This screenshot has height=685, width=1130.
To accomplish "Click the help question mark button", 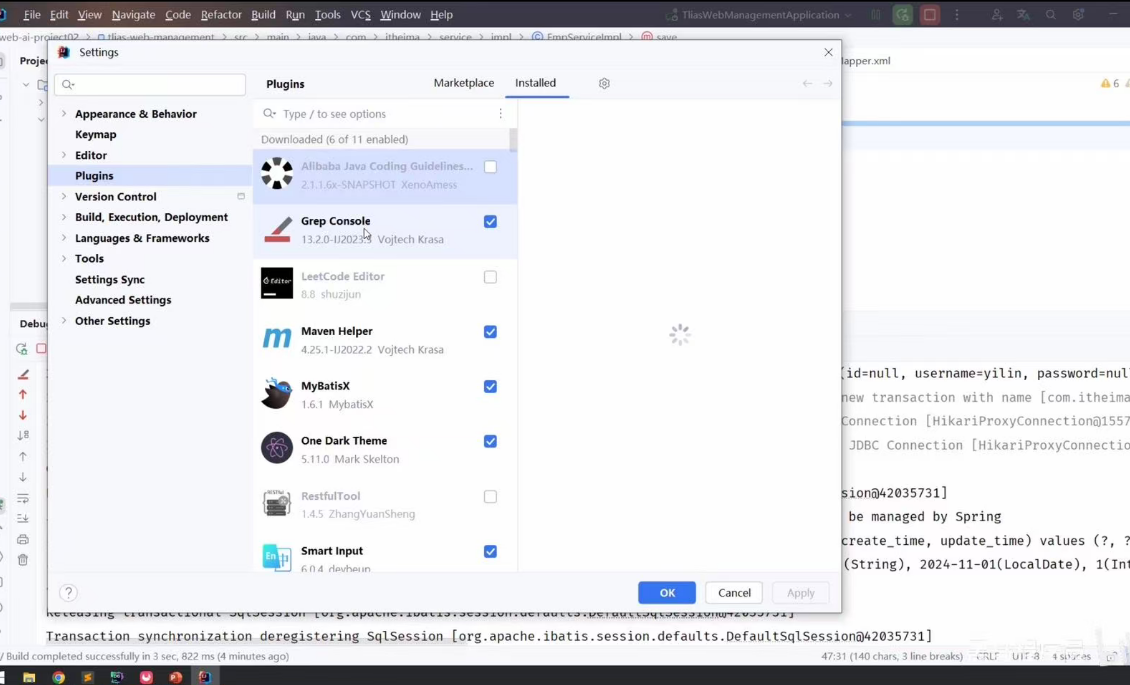I will point(68,593).
